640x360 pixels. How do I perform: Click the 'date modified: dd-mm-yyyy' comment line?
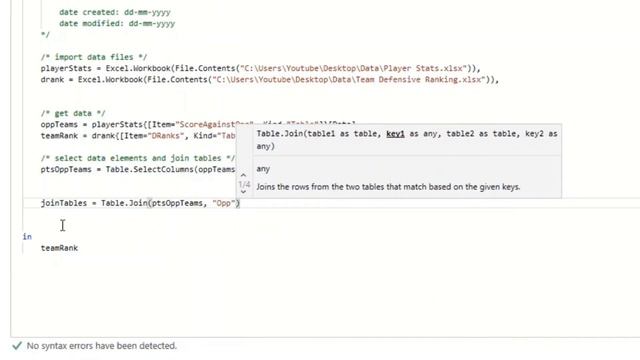(117, 23)
